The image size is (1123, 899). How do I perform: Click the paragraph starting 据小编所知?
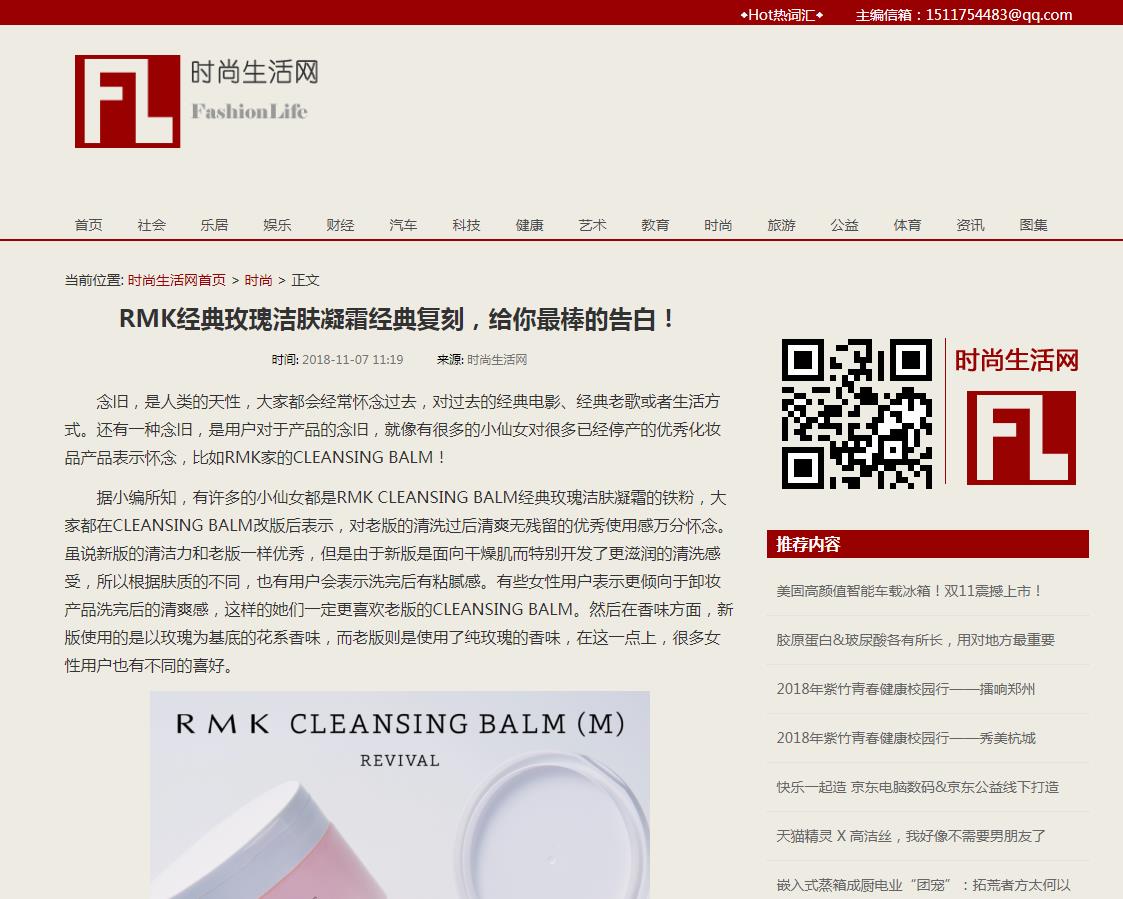point(399,581)
